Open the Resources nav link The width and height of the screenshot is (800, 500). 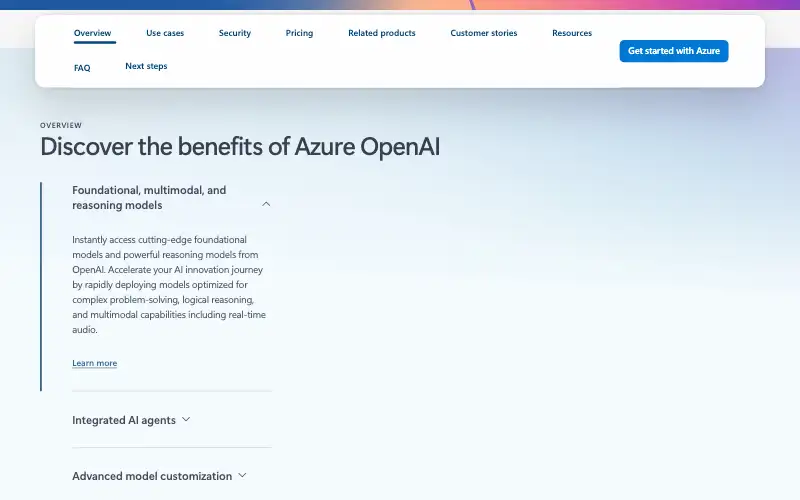572,33
